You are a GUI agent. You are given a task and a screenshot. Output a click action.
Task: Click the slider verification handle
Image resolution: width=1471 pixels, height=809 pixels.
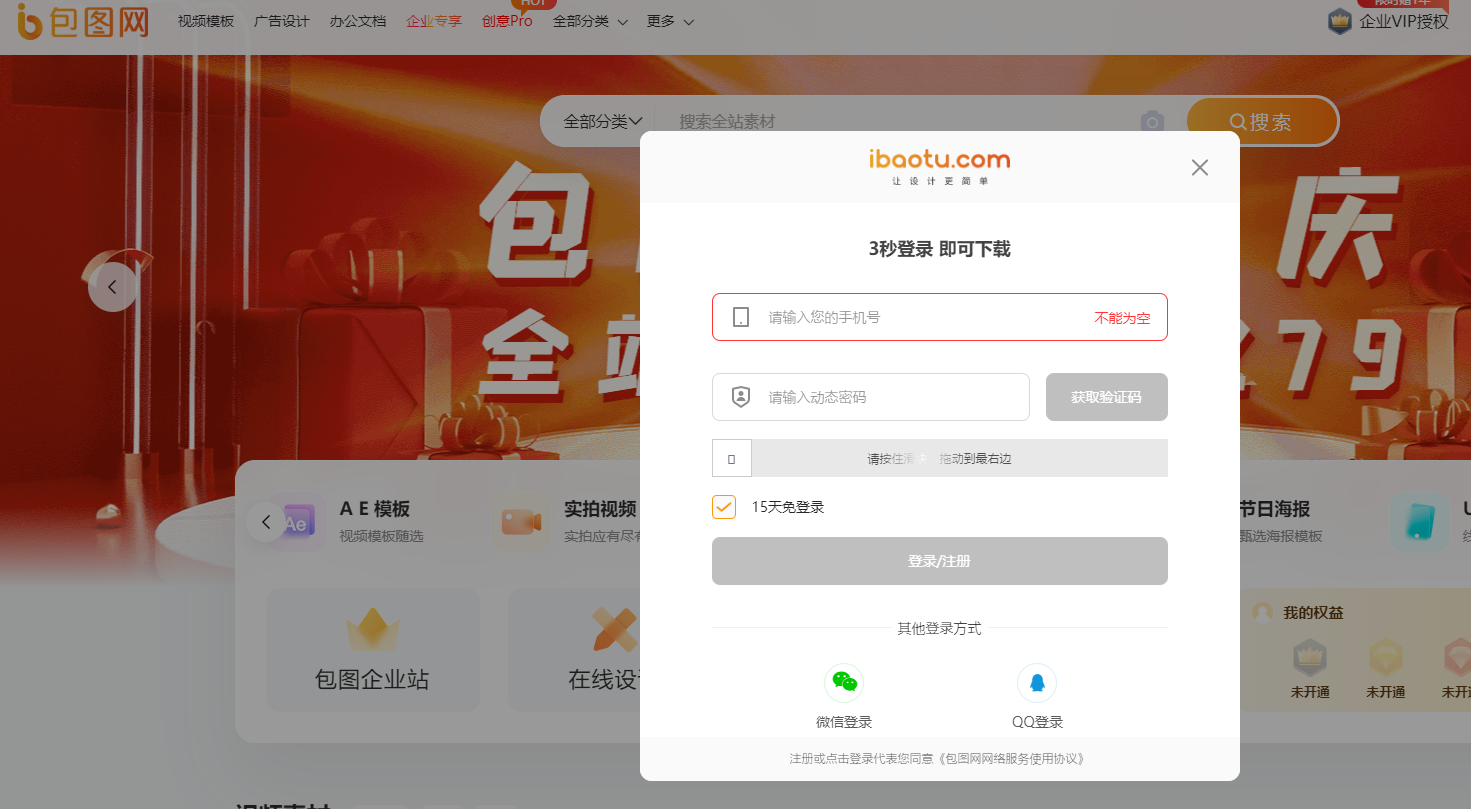click(732, 459)
